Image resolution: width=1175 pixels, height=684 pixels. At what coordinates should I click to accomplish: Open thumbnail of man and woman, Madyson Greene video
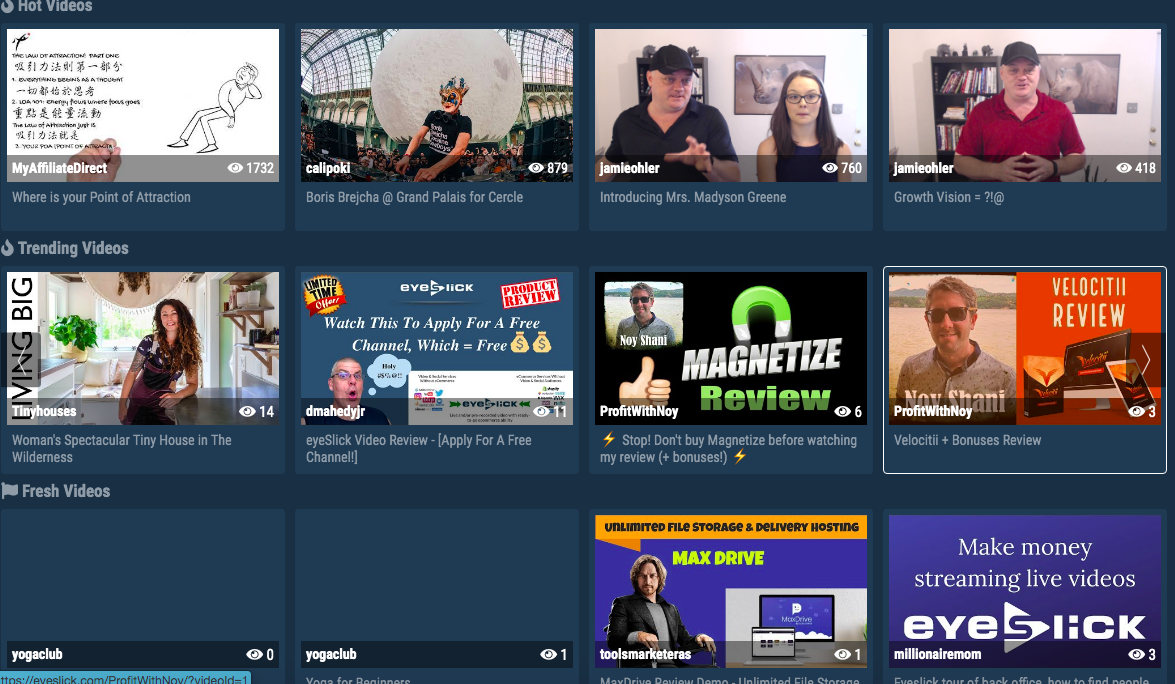click(731, 106)
